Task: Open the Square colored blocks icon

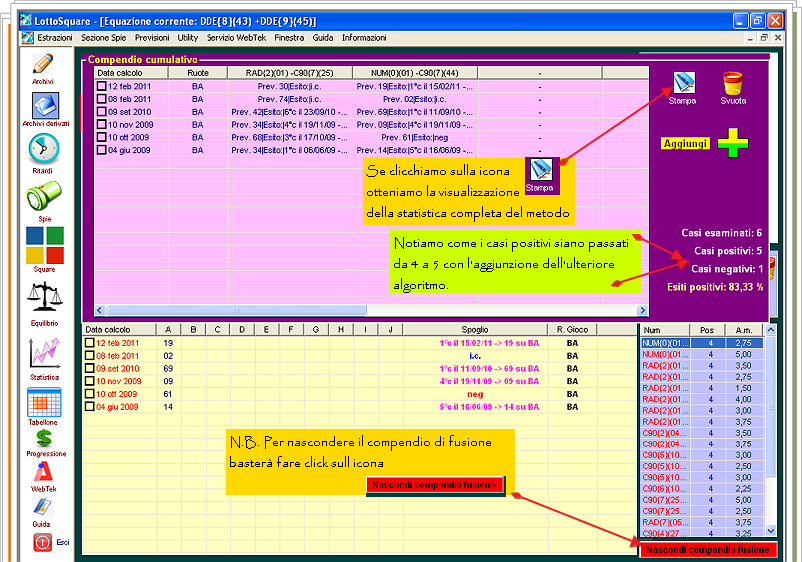Action: (44, 245)
